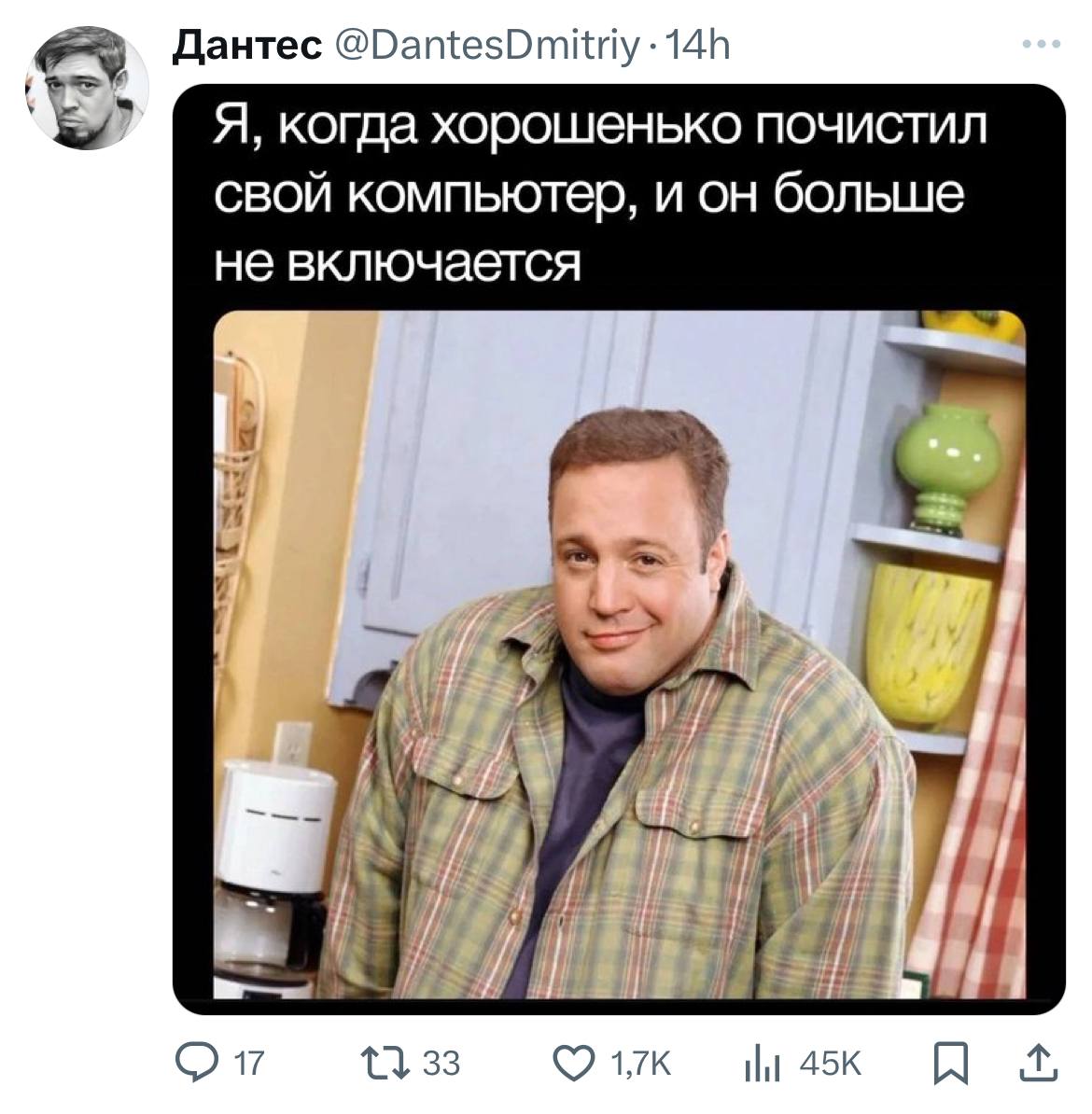Image resolution: width=1092 pixels, height=1114 pixels.
Task: Click the Дантес display name
Action: 246,47
